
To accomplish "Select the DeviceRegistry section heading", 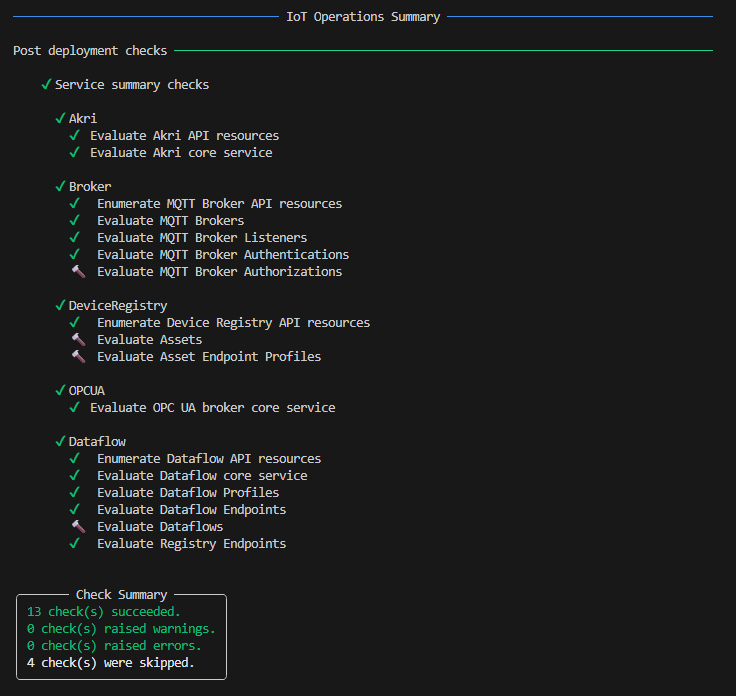I will pos(118,306).
